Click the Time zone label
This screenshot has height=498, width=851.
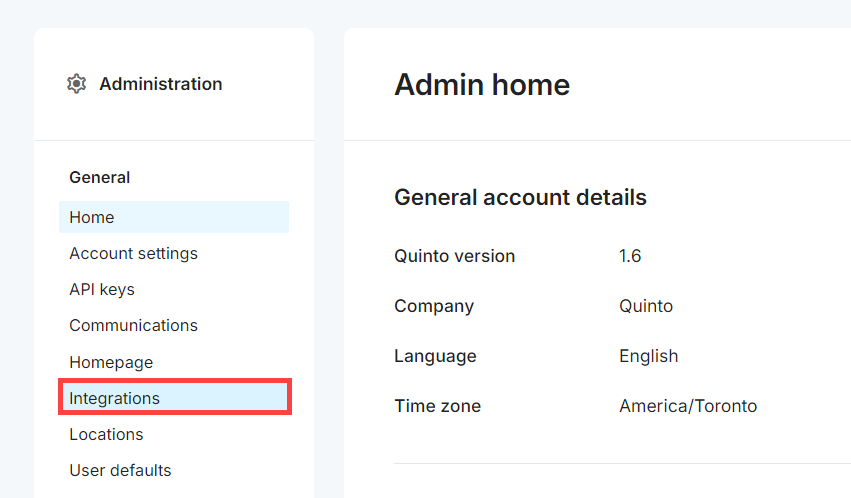coord(437,406)
